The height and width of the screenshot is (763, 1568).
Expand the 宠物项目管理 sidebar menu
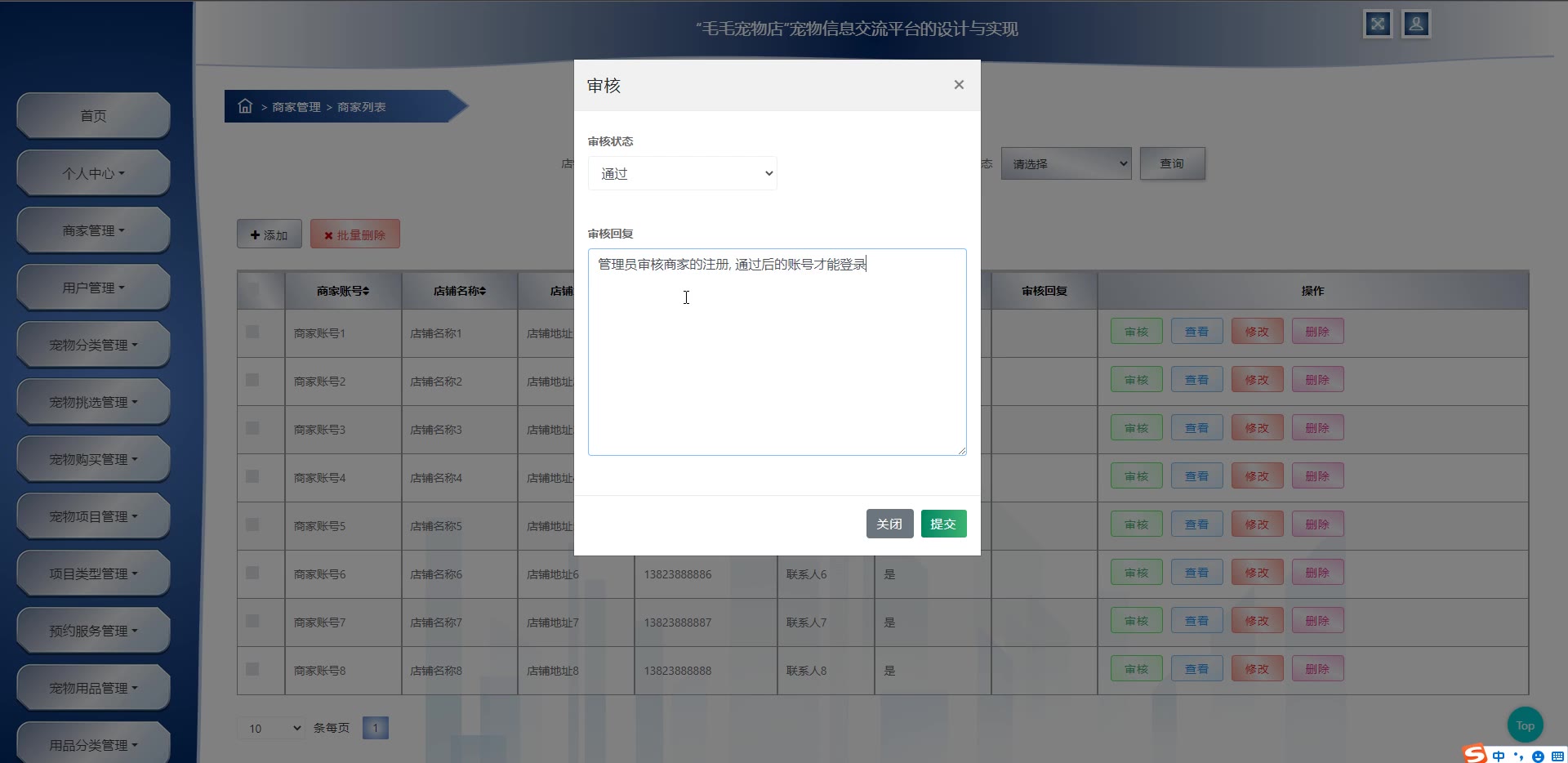pyautogui.click(x=93, y=516)
